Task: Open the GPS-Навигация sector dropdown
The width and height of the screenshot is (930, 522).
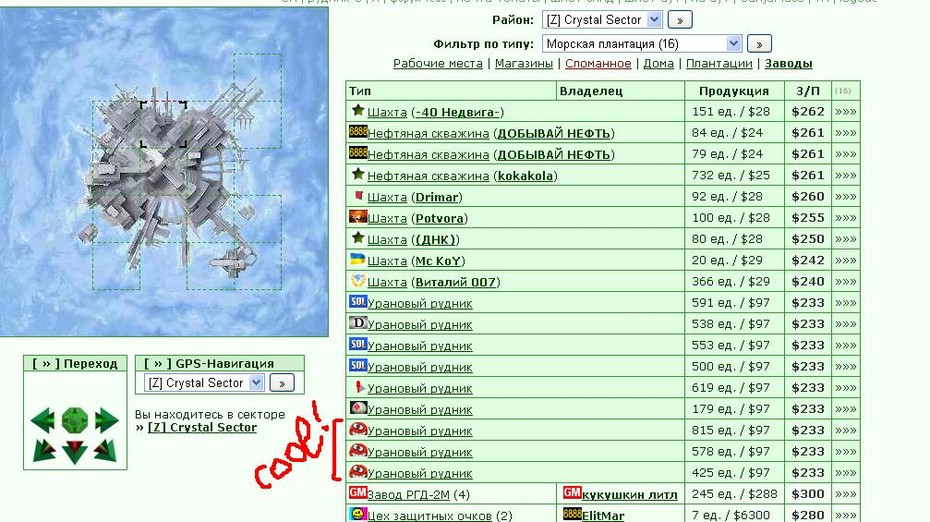Action: point(203,383)
